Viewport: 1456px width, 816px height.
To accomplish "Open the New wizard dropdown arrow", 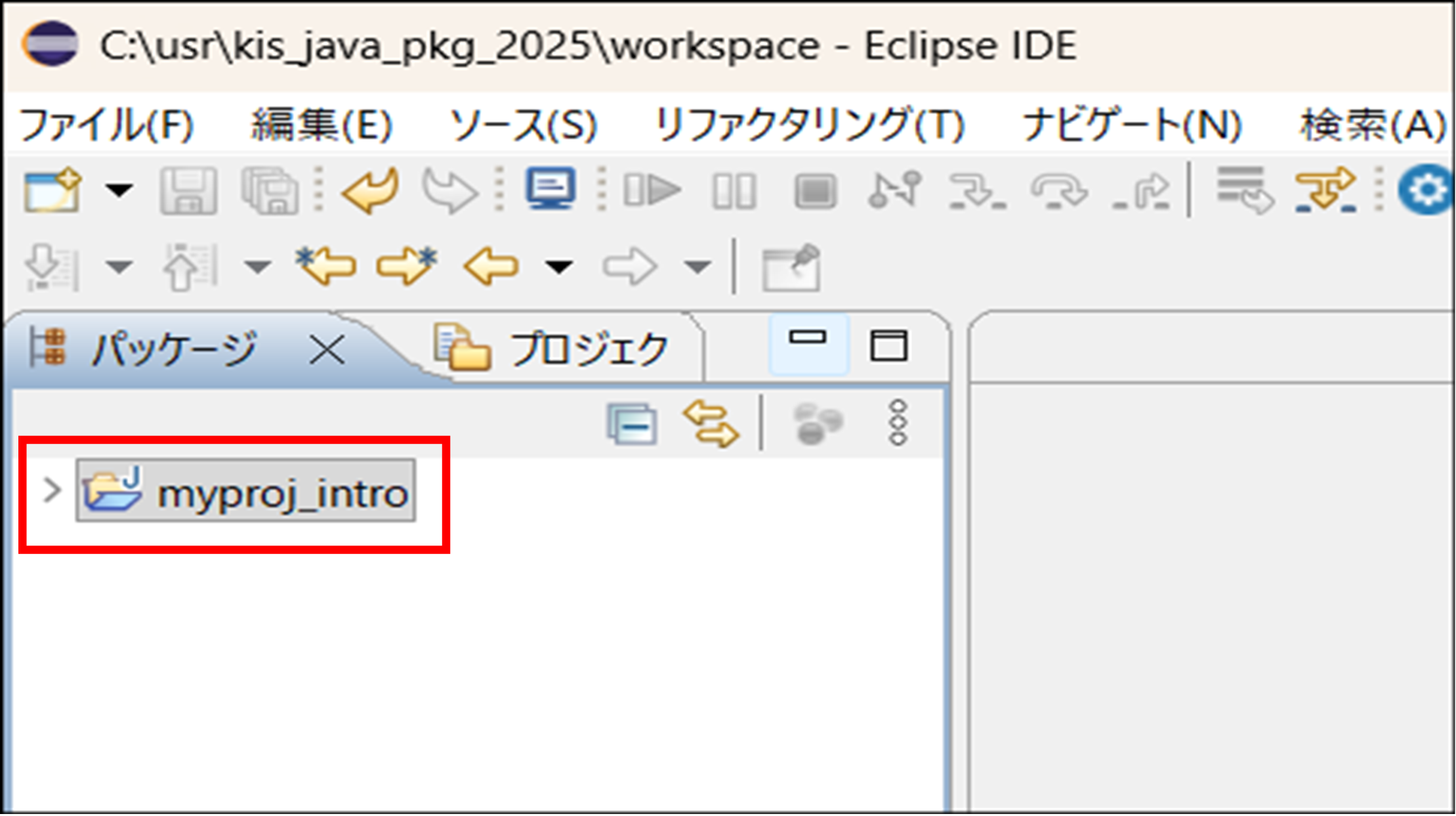I will tap(119, 191).
